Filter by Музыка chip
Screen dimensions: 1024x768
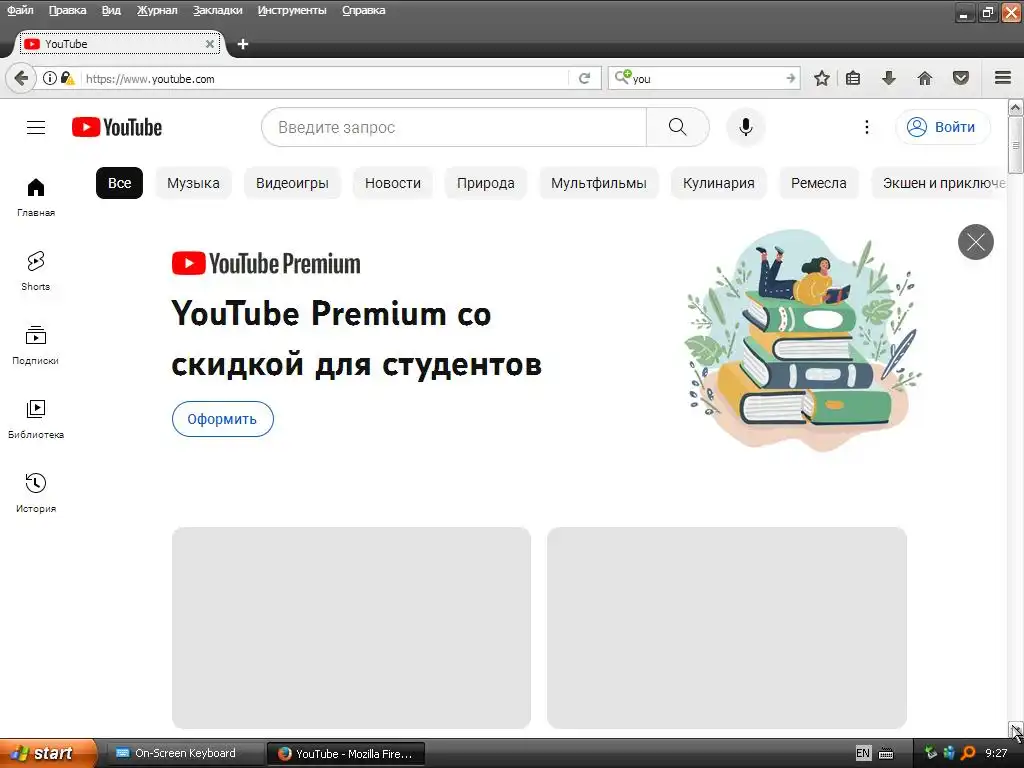tap(193, 183)
